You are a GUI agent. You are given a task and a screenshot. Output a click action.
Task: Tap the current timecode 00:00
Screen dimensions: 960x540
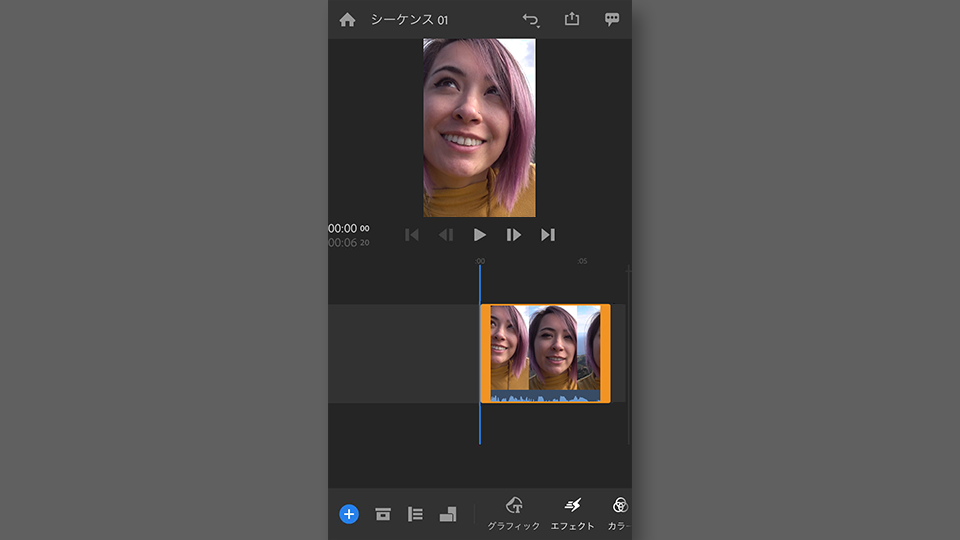click(x=349, y=228)
